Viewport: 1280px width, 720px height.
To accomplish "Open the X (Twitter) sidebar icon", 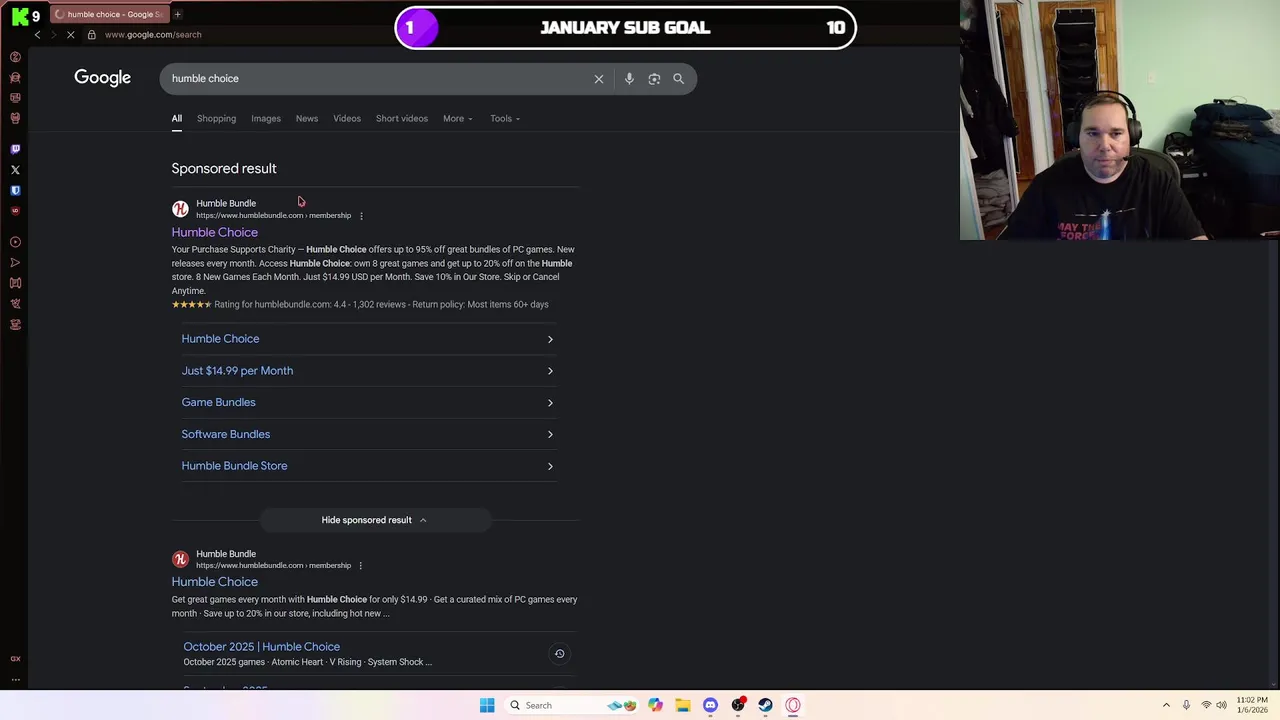I will [15, 170].
